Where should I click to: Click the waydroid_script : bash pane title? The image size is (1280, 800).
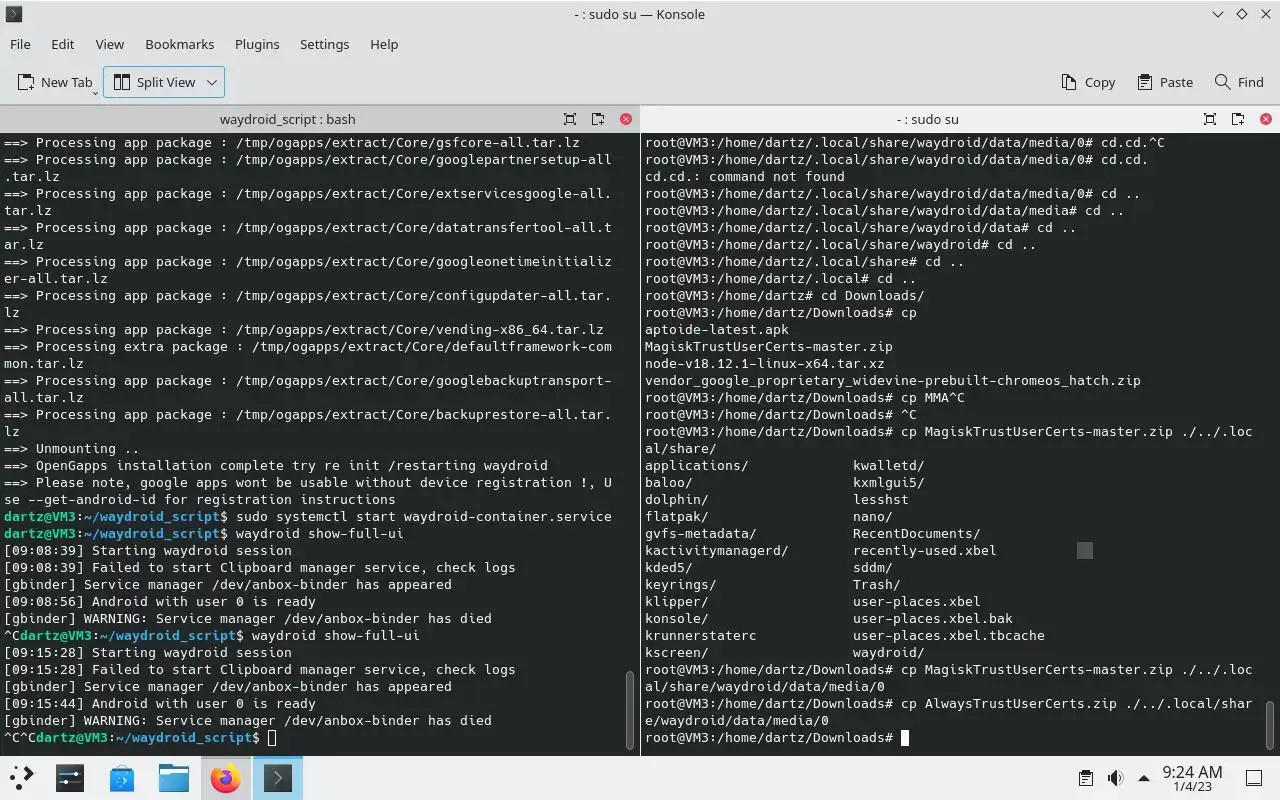click(x=287, y=119)
